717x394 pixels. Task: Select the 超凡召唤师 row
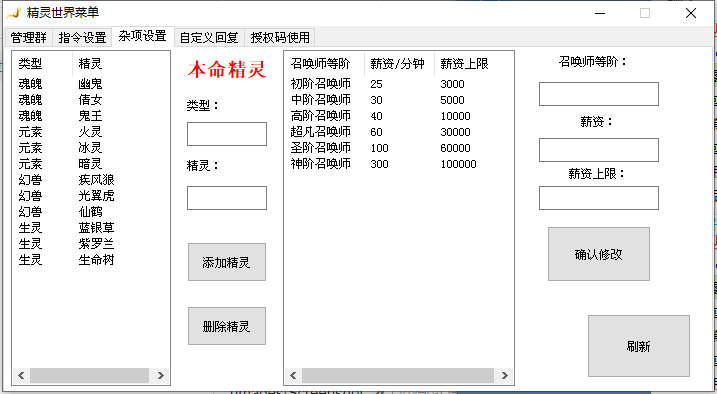pos(399,132)
